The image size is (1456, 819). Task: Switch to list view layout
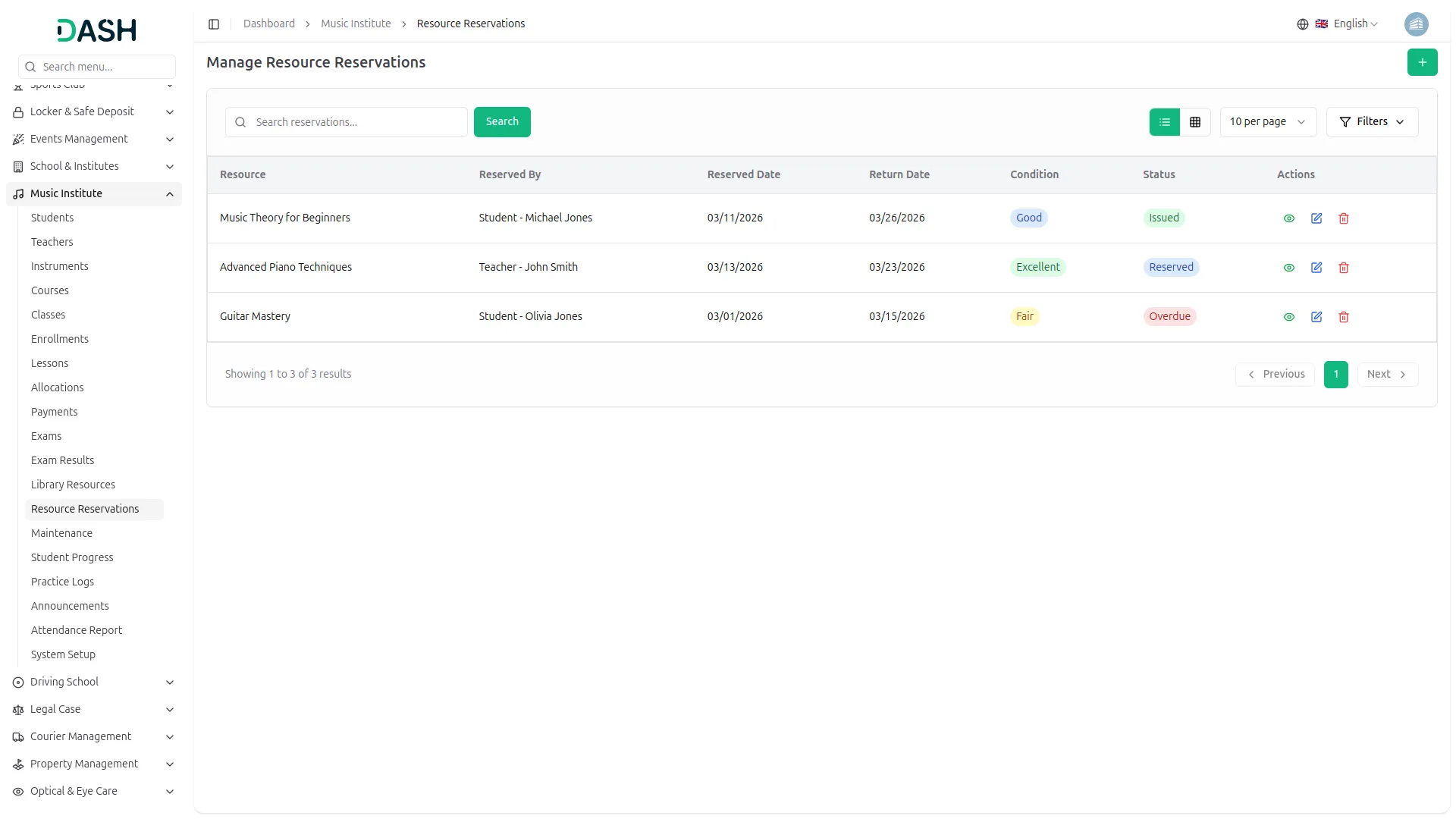tap(1165, 122)
